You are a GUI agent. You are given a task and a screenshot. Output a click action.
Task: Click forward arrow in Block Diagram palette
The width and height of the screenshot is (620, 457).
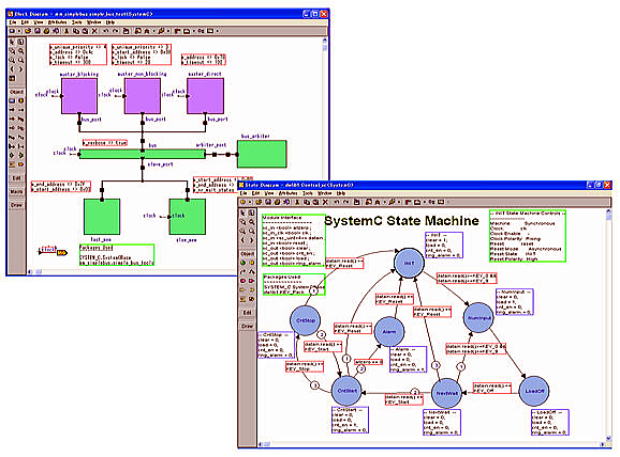(21, 69)
